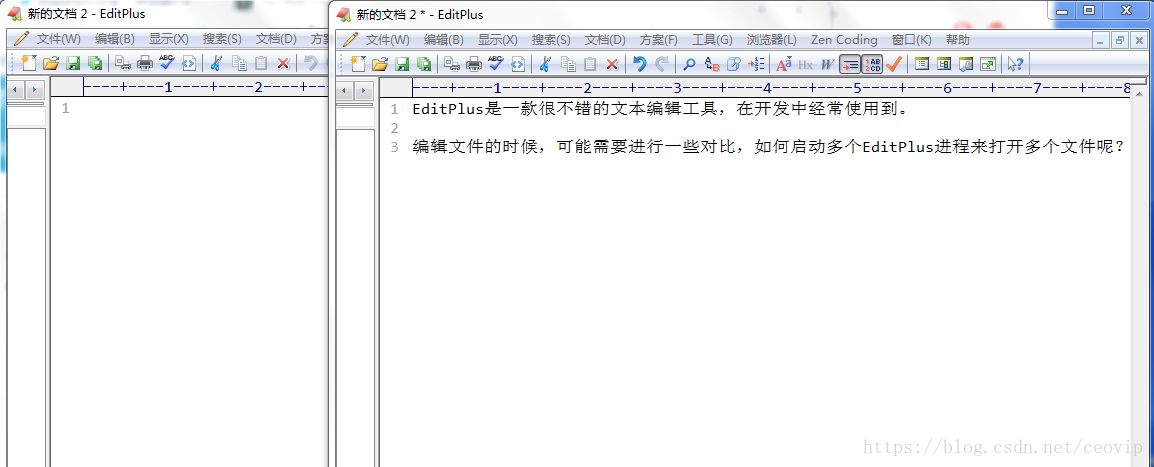Click the Copy icon in right window
Viewport: 1154px width, 467px height.
point(567,64)
